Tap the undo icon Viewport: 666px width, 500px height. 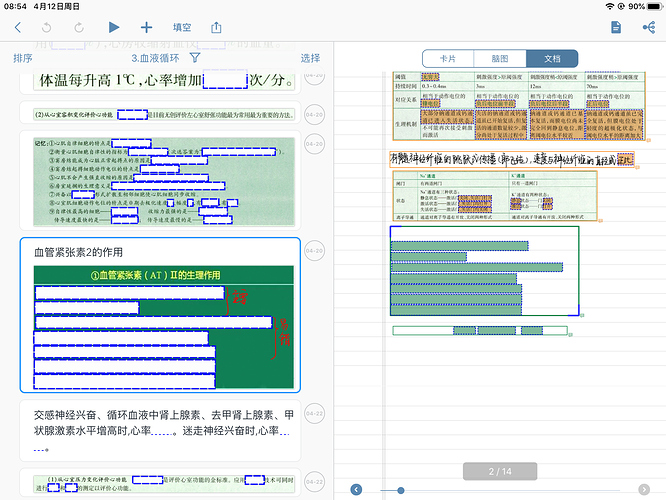tap(47, 28)
